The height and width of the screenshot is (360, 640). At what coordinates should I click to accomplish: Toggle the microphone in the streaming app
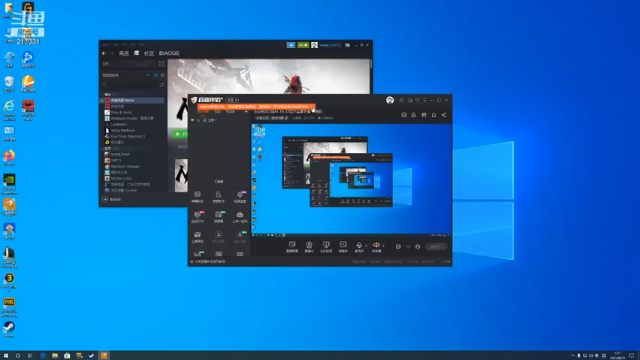(359, 247)
